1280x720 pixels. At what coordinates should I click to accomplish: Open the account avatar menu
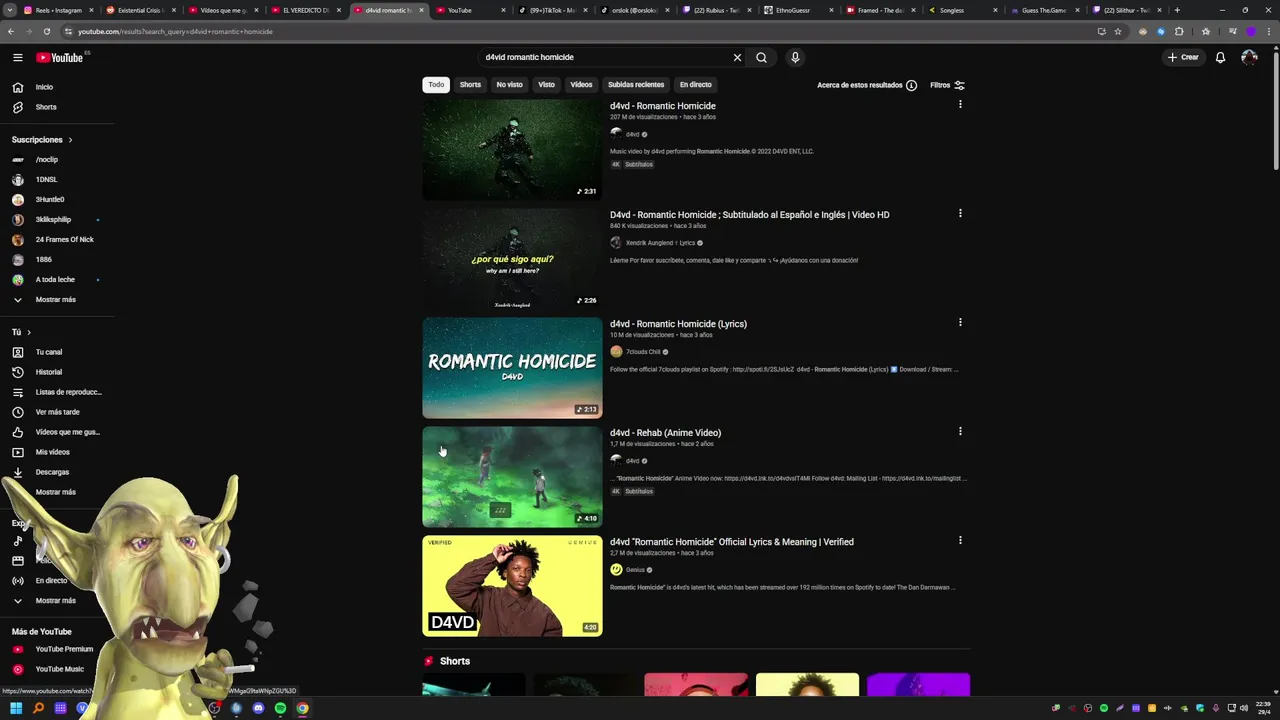pyautogui.click(x=1249, y=57)
